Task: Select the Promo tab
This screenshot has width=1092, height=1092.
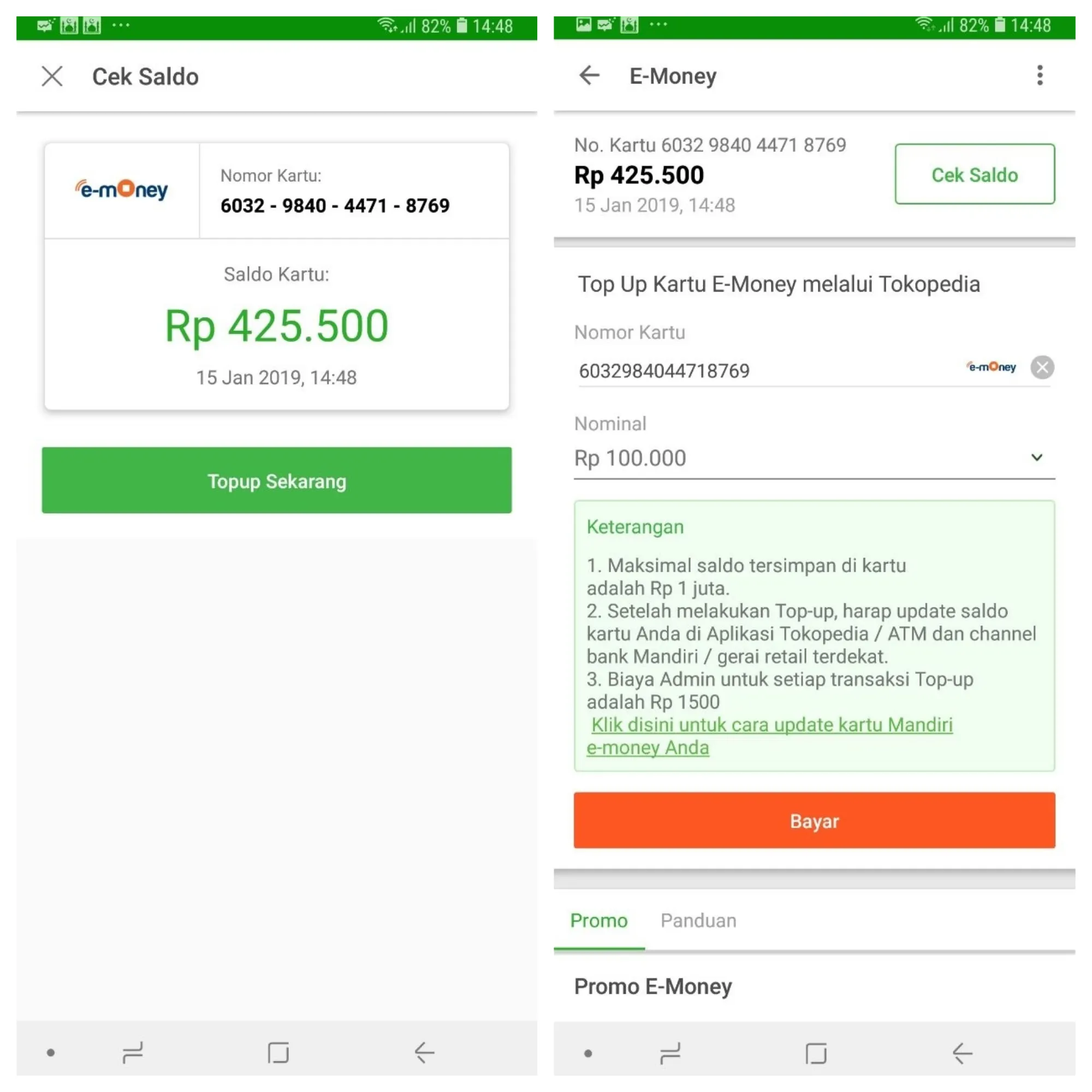Action: [598, 920]
